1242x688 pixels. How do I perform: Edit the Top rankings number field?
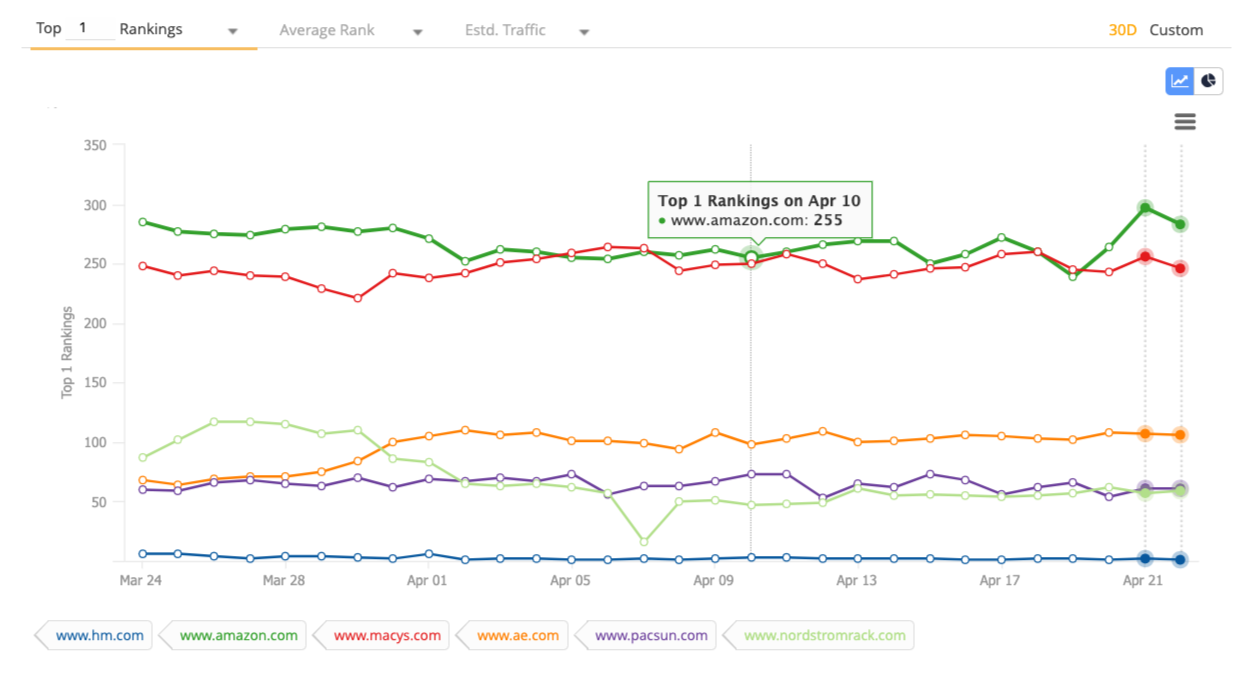tap(92, 29)
